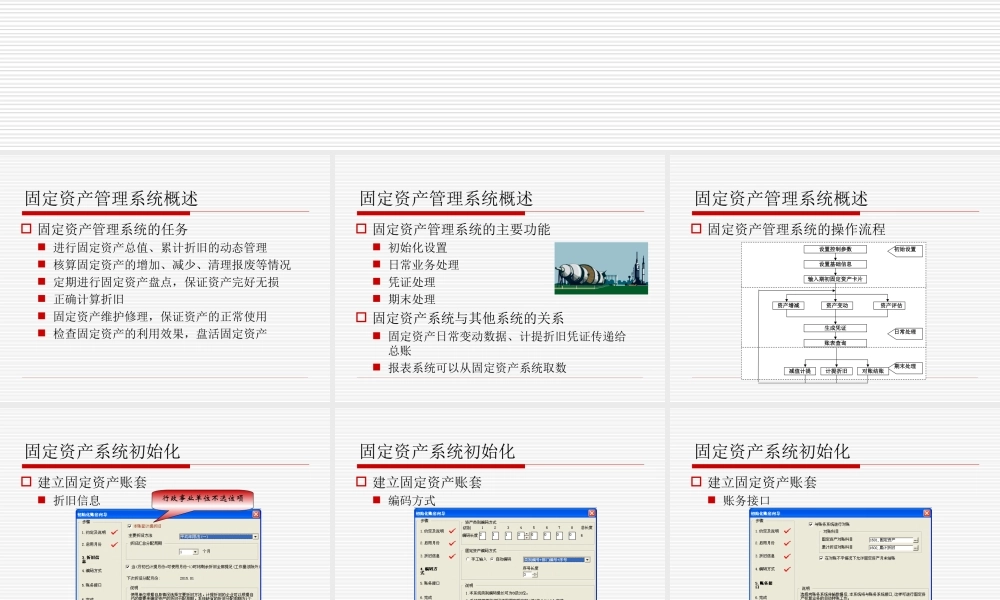Image resolution: width=1000 pixels, height=600 pixels.
Task: Click the 初始设置 arrow label in the flowchart
Action: point(906,251)
